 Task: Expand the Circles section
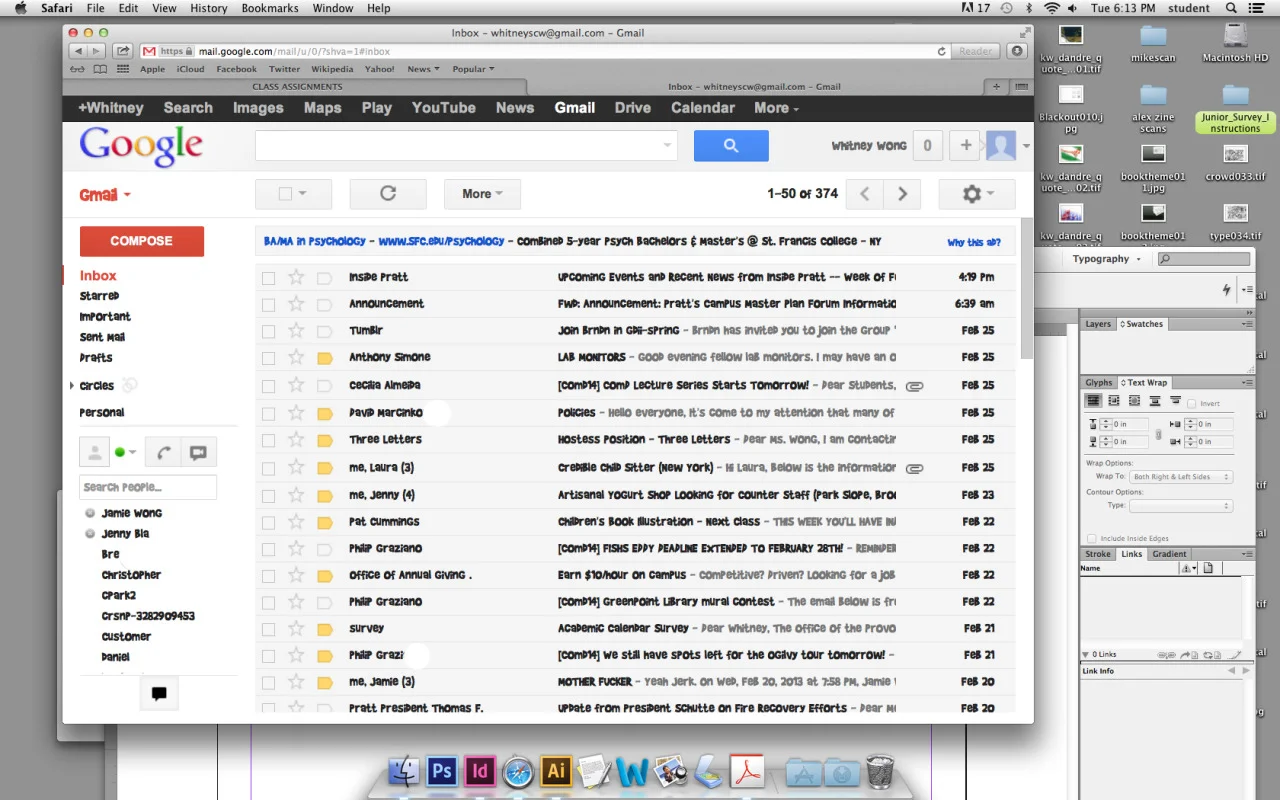71,386
